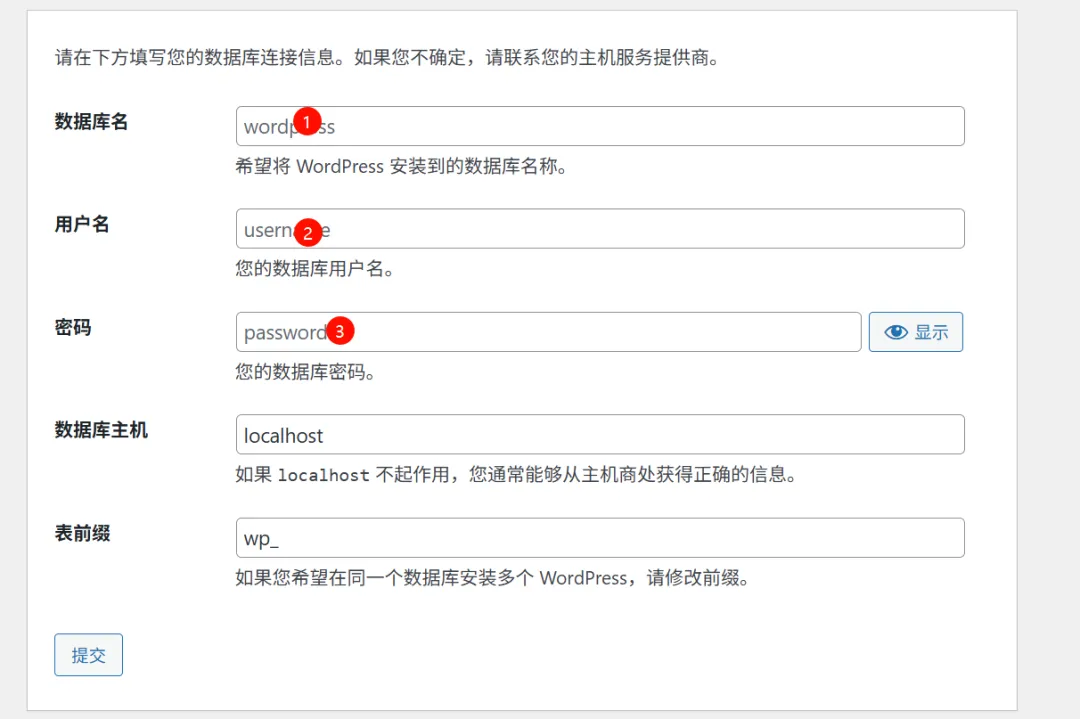The height and width of the screenshot is (719, 1080).
Task: Select the database host field containing localhost
Action: point(600,435)
